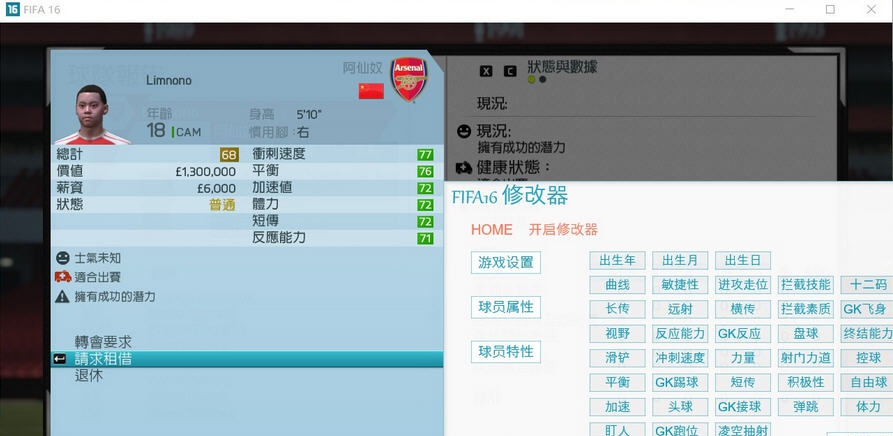Click the 冲刺速度 attribute button
The height and width of the screenshot is (436, 893).
click(x=680, y=358)
